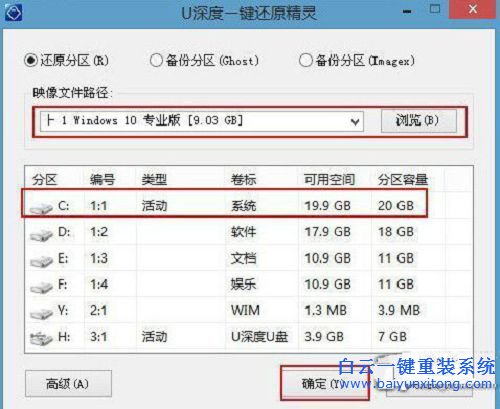This screenshot has height=409, width=500.
Task: Click 20 GB capacity value
Action: click(396, 206)
